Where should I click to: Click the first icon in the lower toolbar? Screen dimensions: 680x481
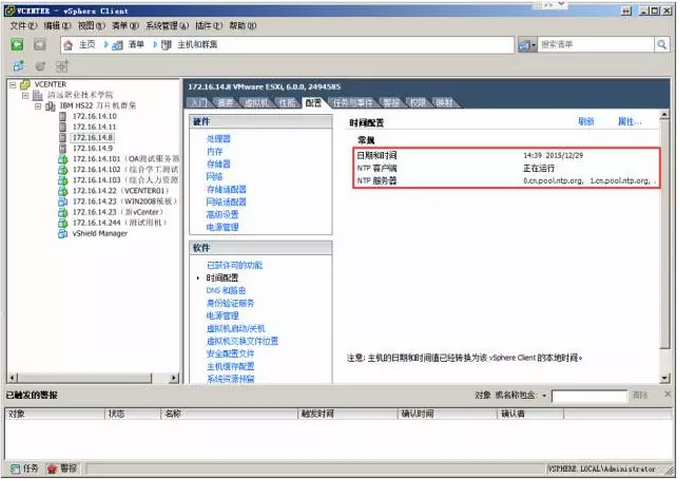click(18, 66)
